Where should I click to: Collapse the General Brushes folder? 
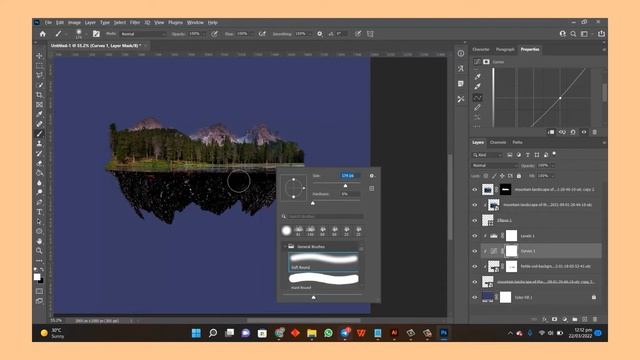point(285,247)
